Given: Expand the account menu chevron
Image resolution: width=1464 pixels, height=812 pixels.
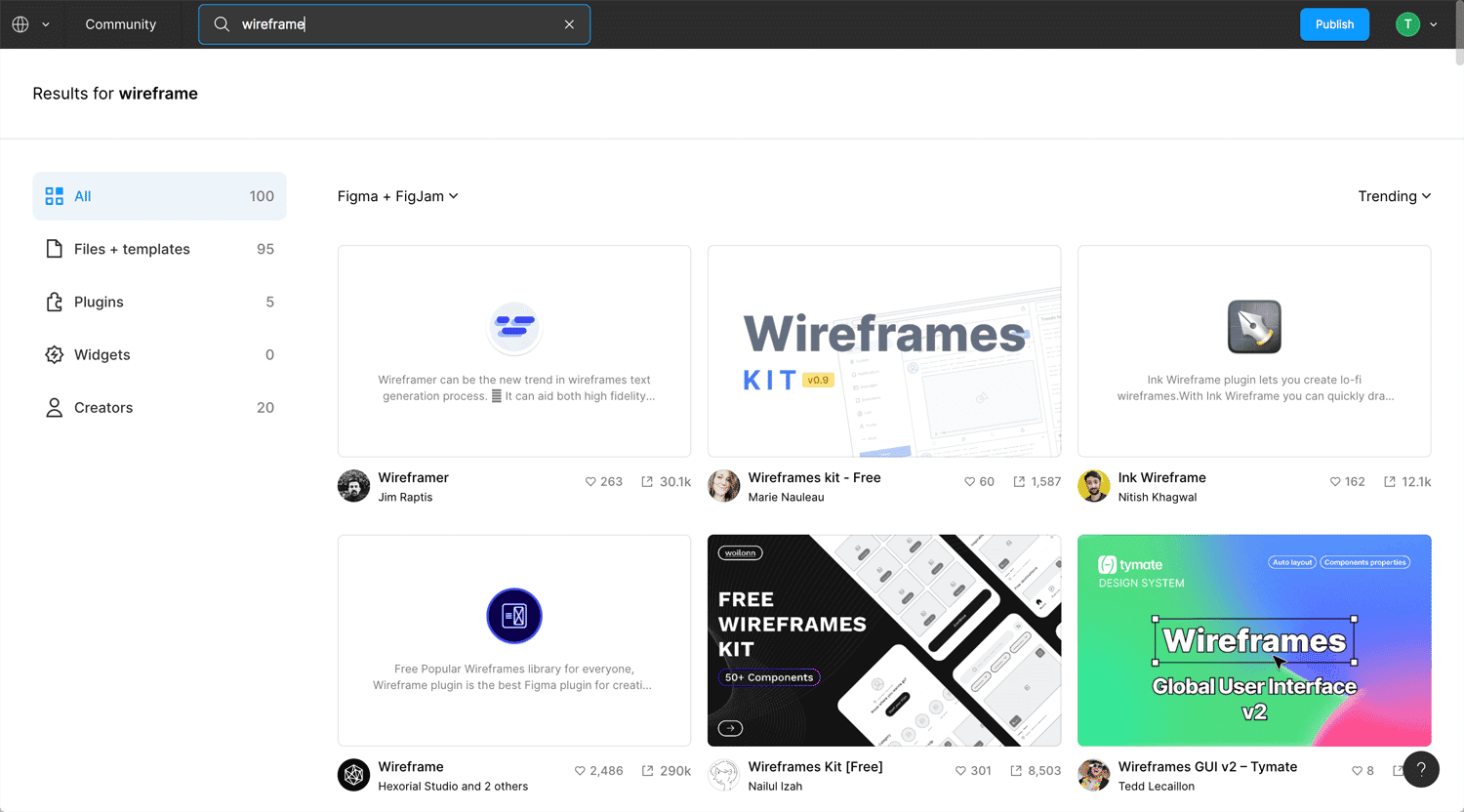Looking at the screenshot, I should click(1433, 24).
